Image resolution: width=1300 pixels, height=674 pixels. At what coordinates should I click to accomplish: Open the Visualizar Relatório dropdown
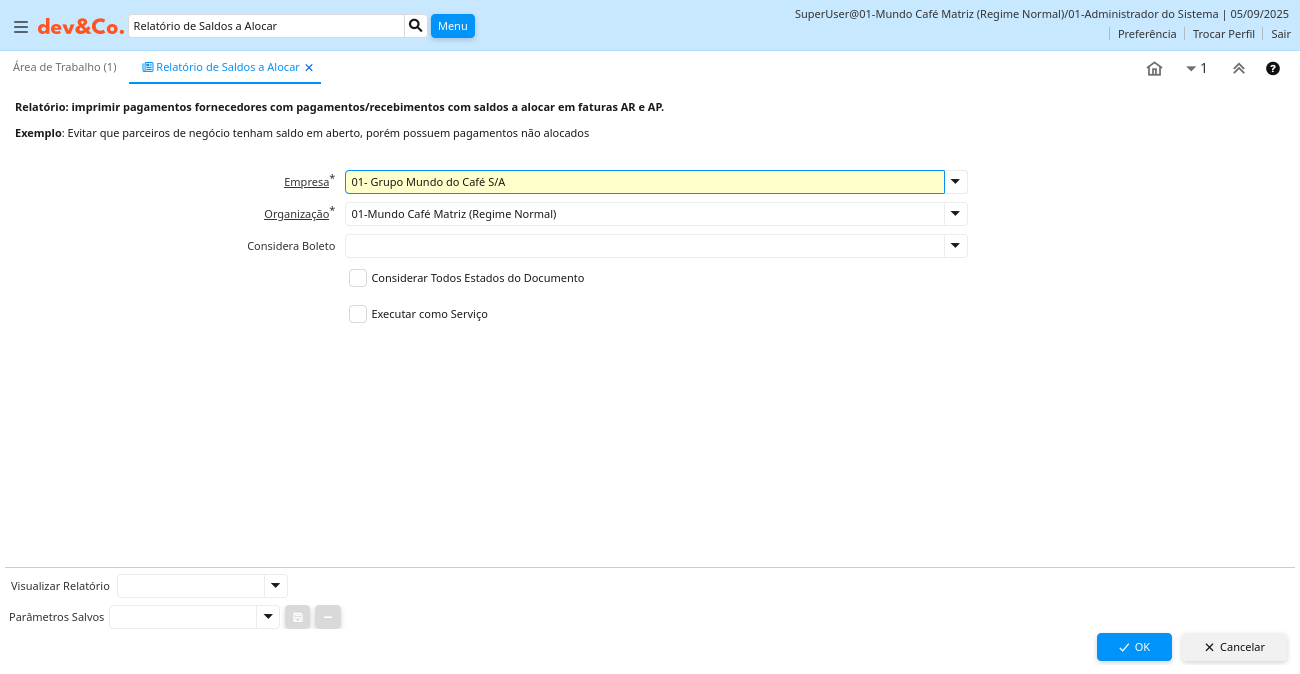pyautogui.click(x=275, y=586)
